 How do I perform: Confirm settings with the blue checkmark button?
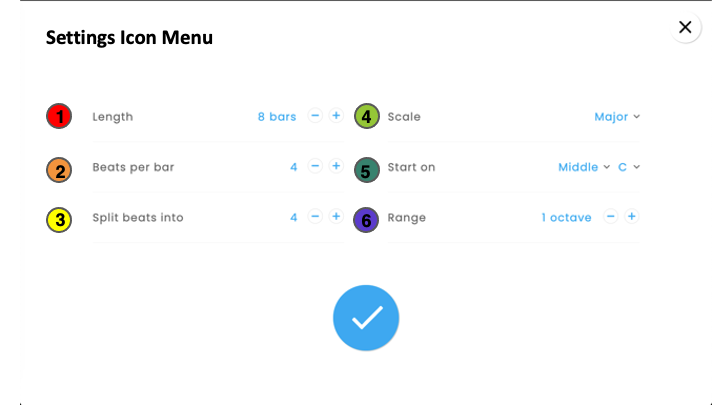pos(366,318)
